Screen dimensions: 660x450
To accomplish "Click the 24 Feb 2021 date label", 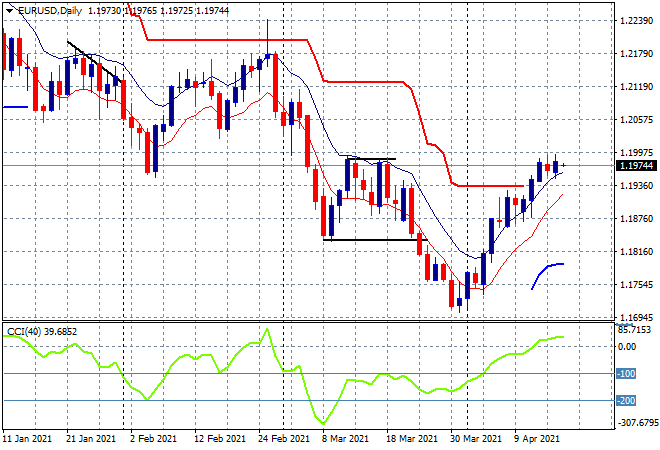I will (284, 439).
